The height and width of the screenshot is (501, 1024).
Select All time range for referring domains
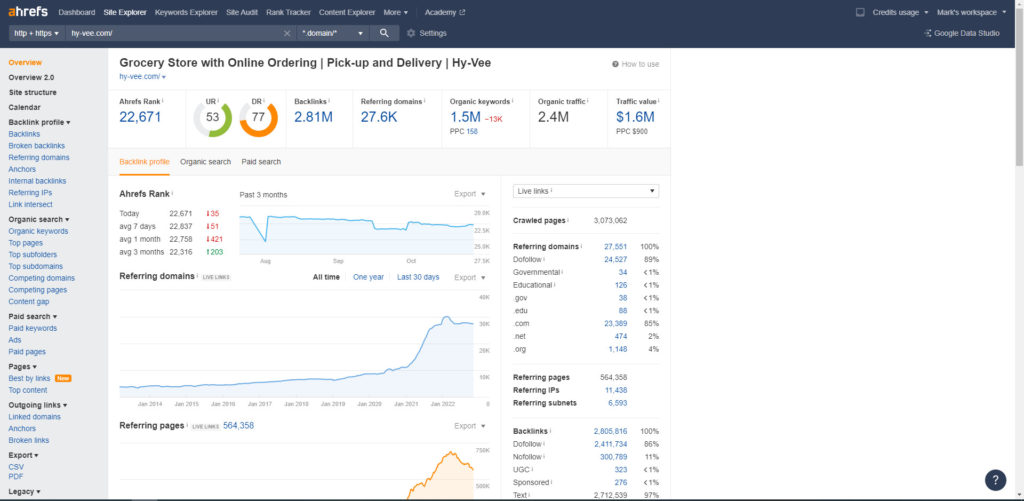pos(326,278)
